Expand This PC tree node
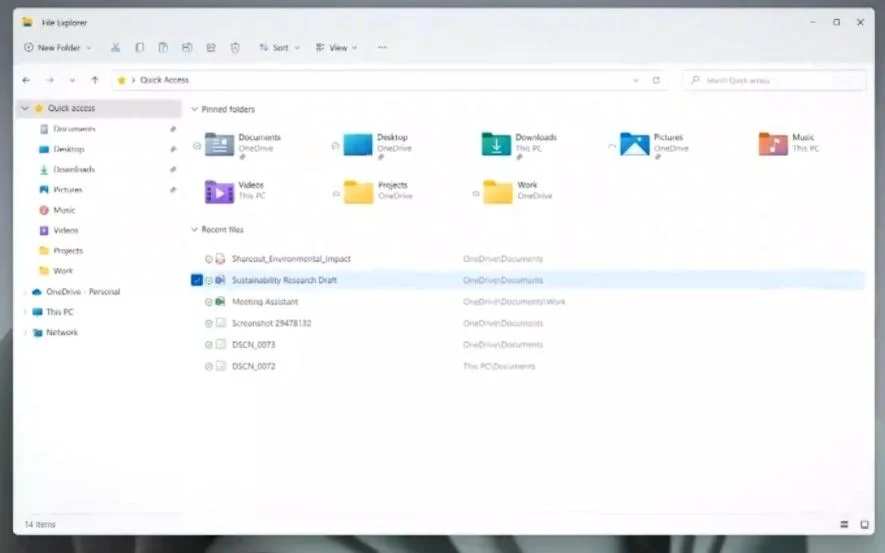885x553 pixels. click(x=24, y=313)
